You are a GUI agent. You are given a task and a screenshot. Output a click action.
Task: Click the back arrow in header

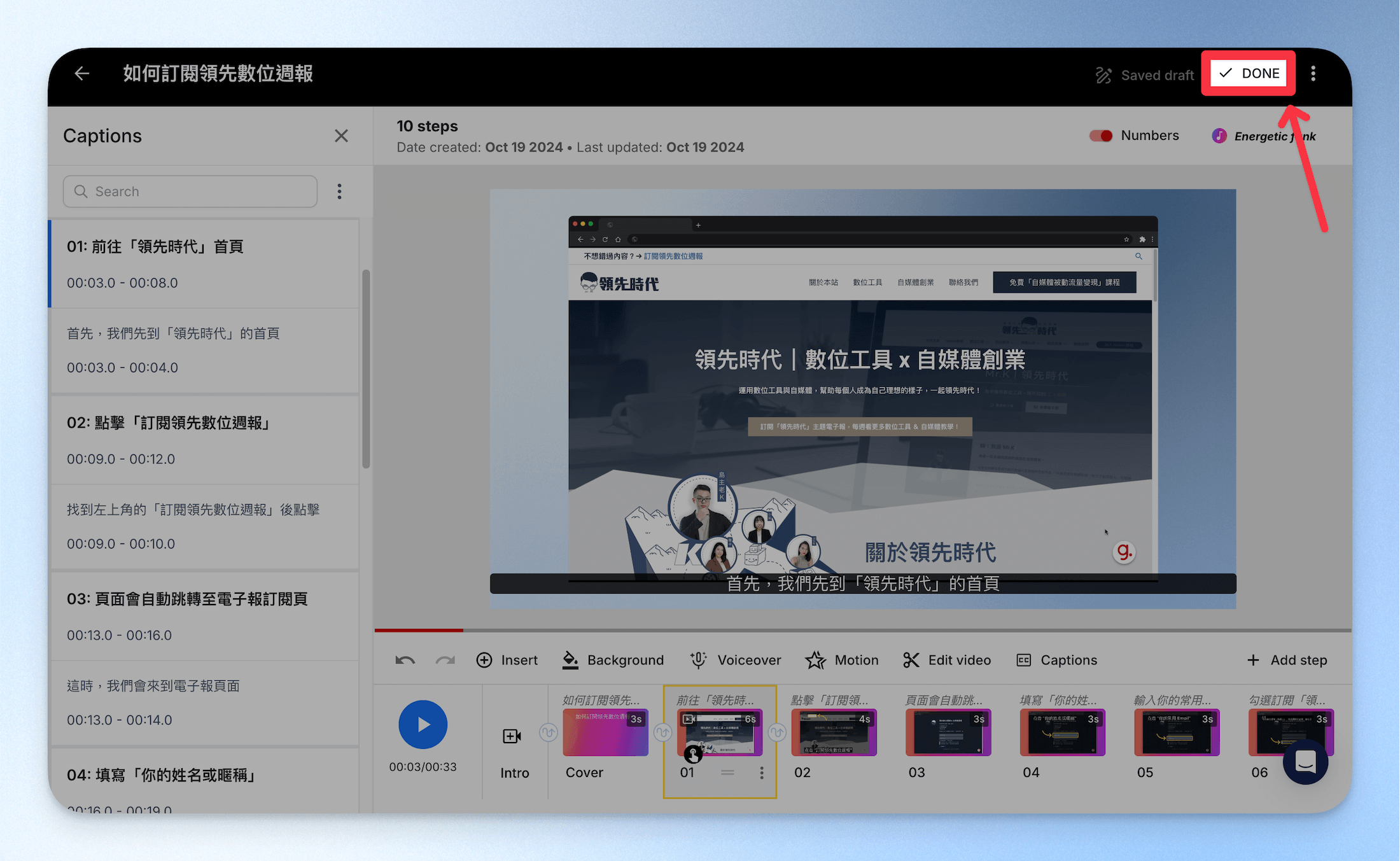coord(81,73)
